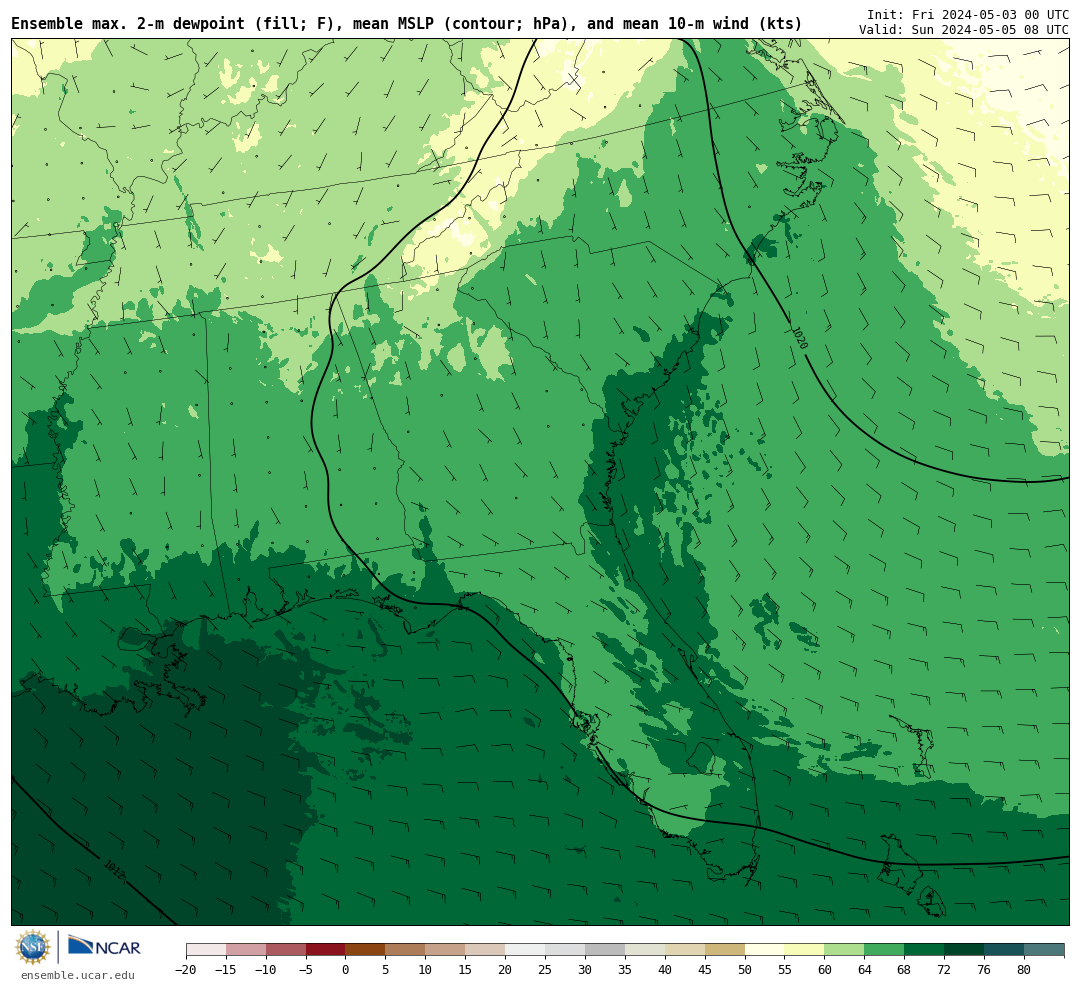Screen dimensions: 1080x988
Task: Pick the gray swatch between 30 and 35
Action: [x=605, y=950]
